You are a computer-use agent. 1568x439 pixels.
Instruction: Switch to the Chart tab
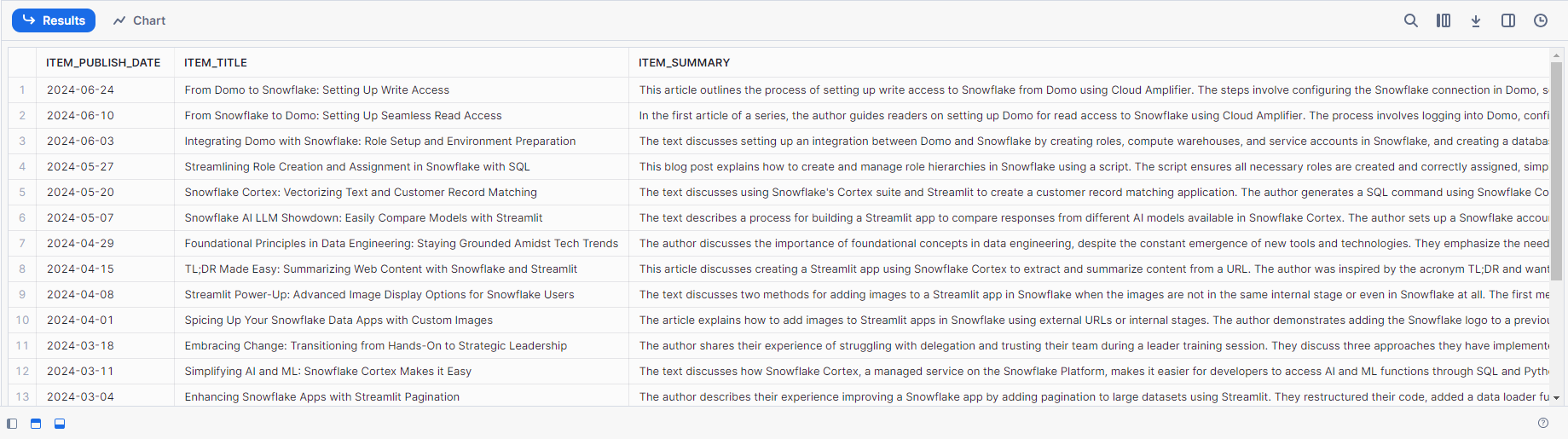pos(140,20)
